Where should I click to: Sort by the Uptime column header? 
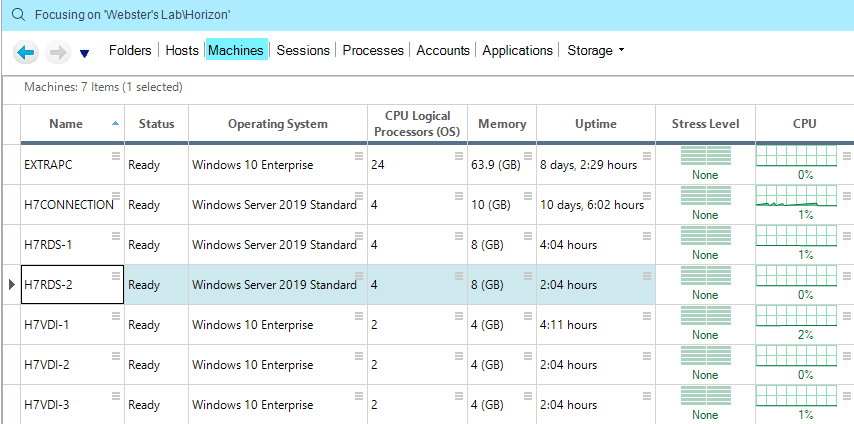tap(595, 124)
